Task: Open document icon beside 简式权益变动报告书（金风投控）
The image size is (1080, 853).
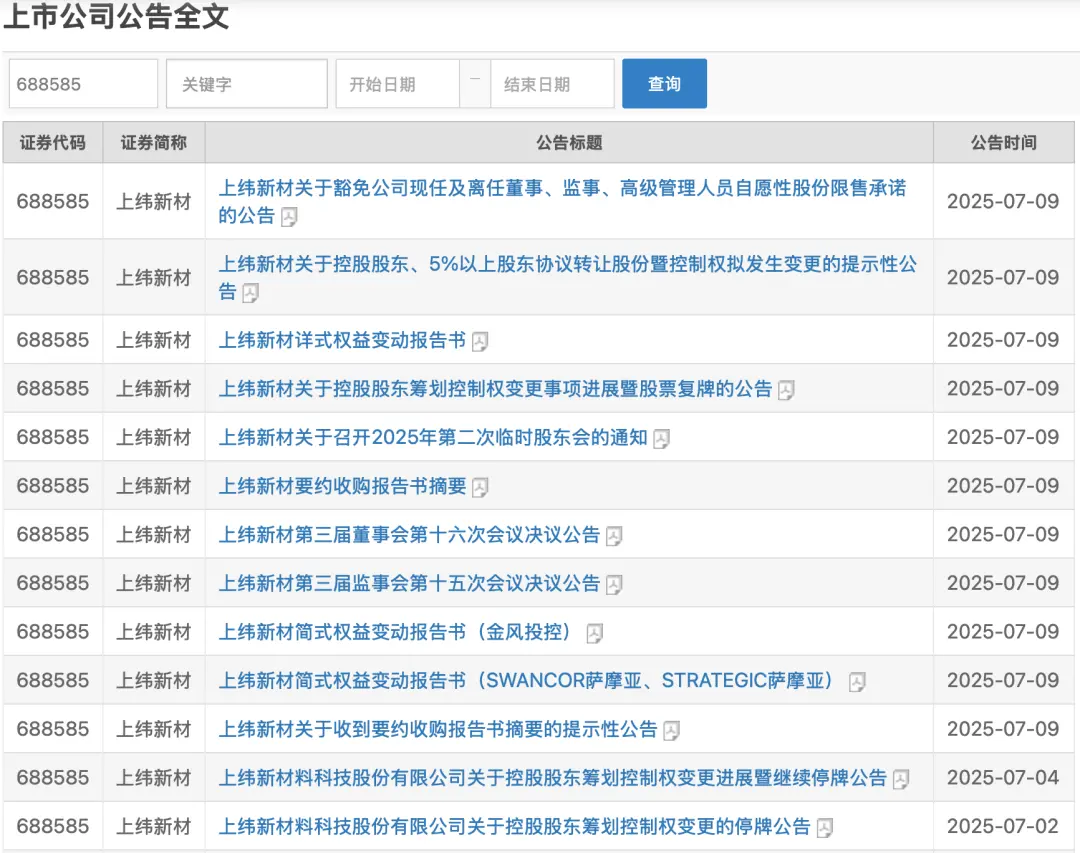Action: coord(594,633)
